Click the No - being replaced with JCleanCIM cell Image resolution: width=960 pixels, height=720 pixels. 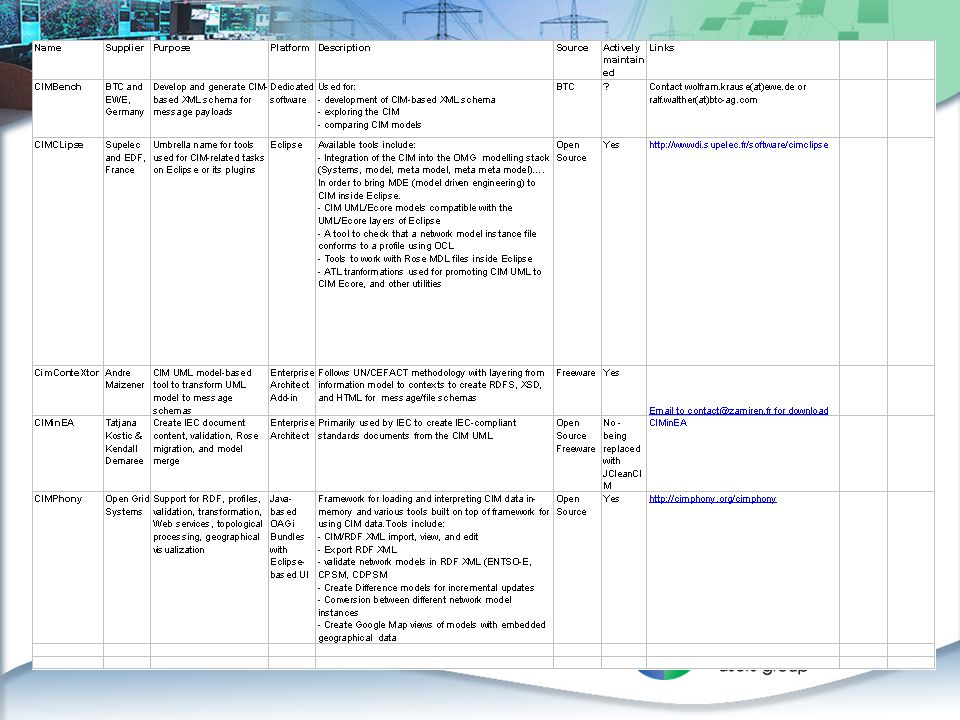coord(623,454)
